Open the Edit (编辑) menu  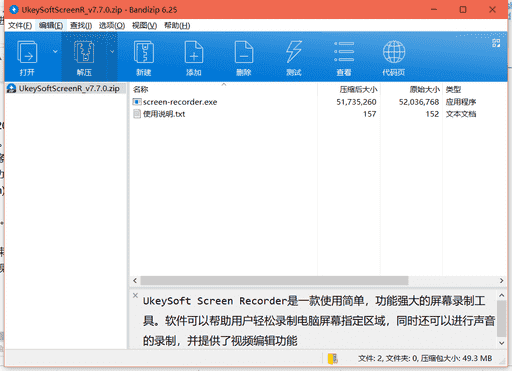click(x=51, y=26)
